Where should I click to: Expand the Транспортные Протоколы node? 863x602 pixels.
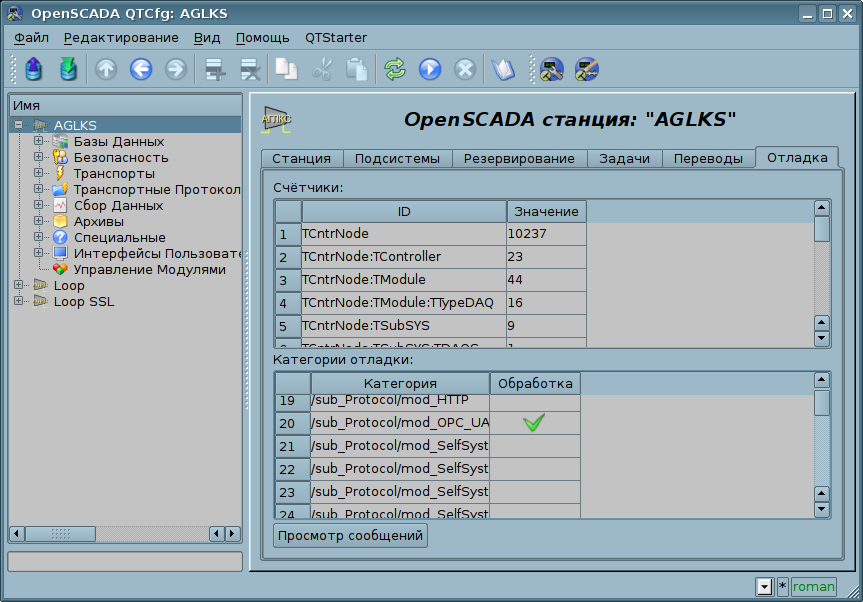click(x=38, y=189)
